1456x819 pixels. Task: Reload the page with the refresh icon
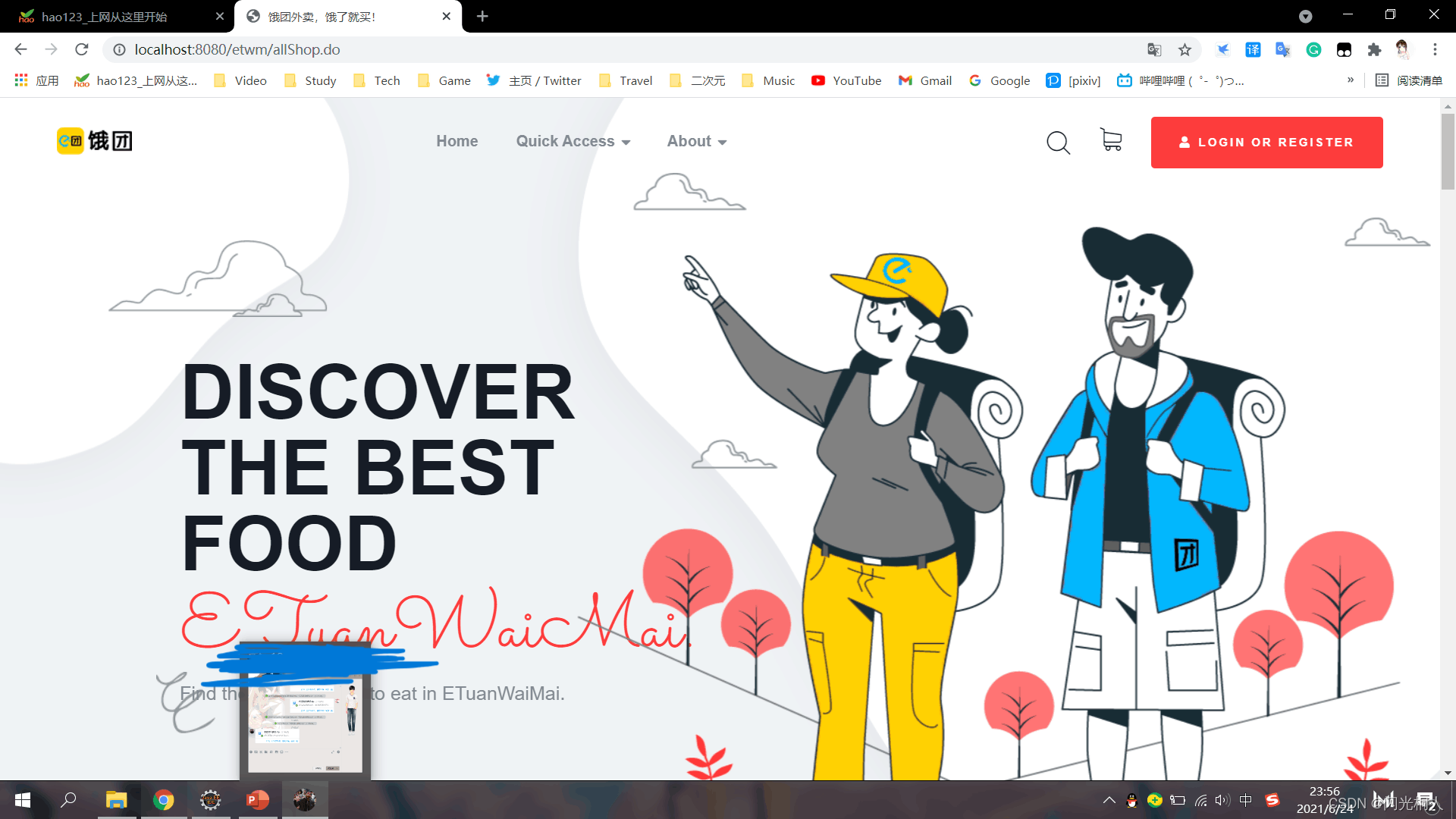click(x=82, y=50)
